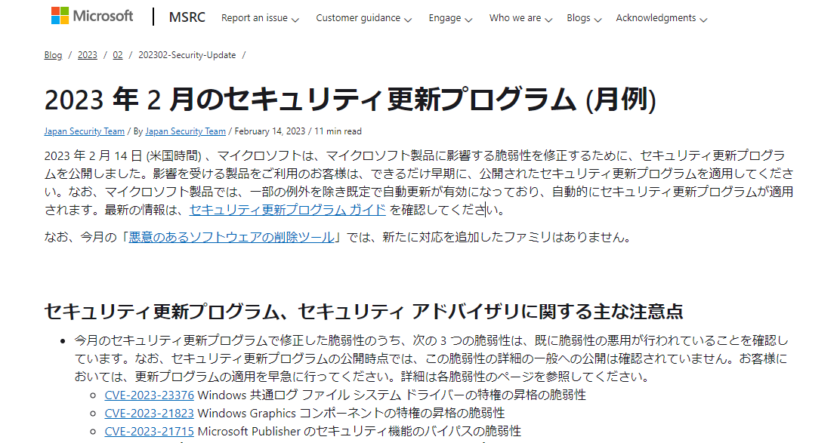Screen dimensions: 840x443
Task: Click the heading セキュリティ アドバイザリに関する主な注意点
Action: pyautogui.click(x=490, y=312)
